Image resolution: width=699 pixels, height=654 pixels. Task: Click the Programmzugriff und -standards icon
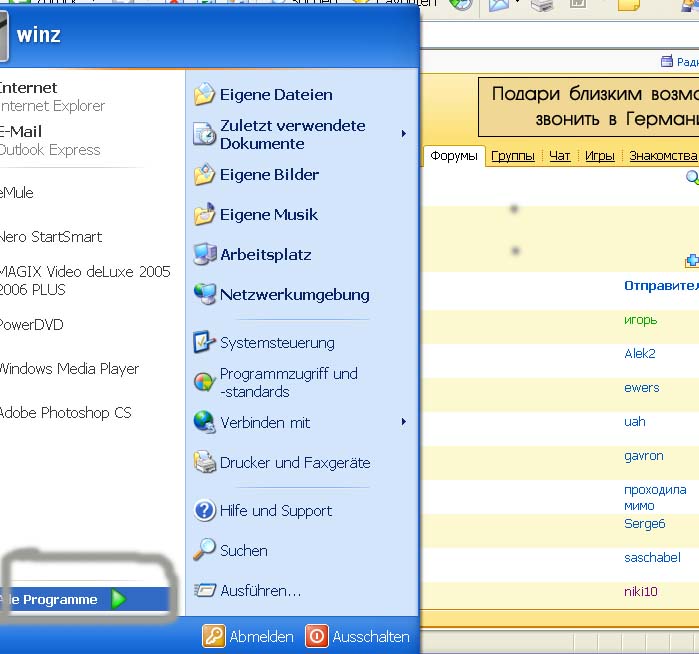coord(205,383)
